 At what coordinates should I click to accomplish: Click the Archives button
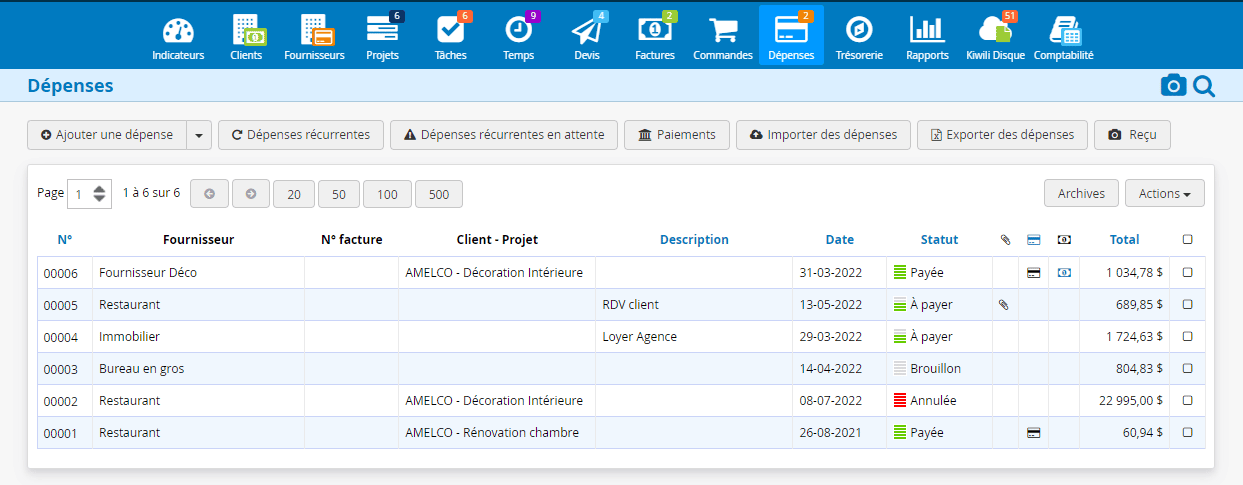click(1081, 194)
